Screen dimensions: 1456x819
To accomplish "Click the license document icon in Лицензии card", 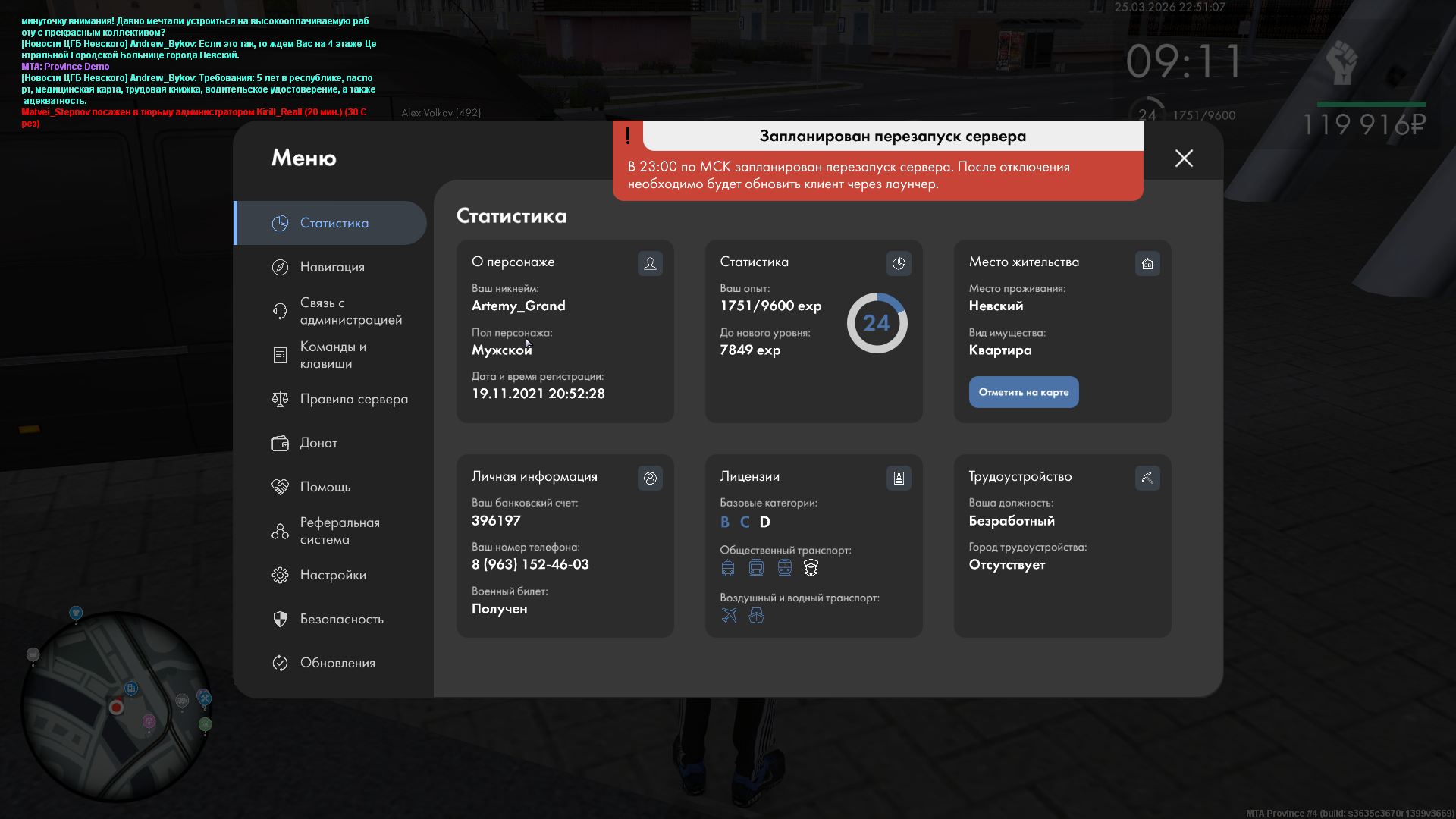I will (x=899, y=478).
